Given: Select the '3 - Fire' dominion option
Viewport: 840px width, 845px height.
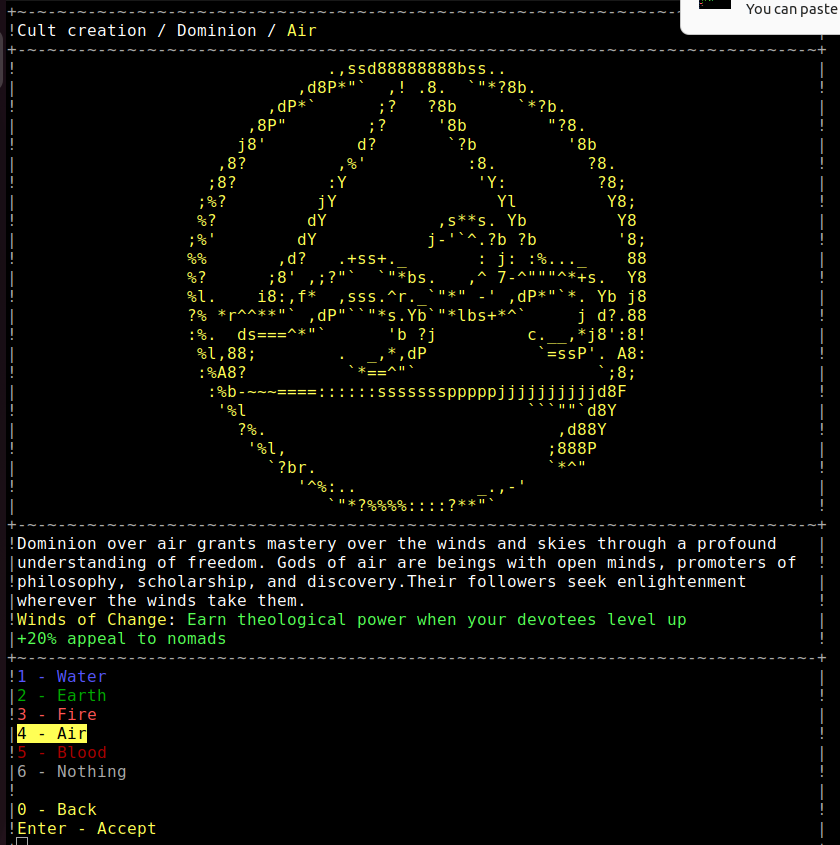Looking at the screenshot, I should click(x=57, y=714).
